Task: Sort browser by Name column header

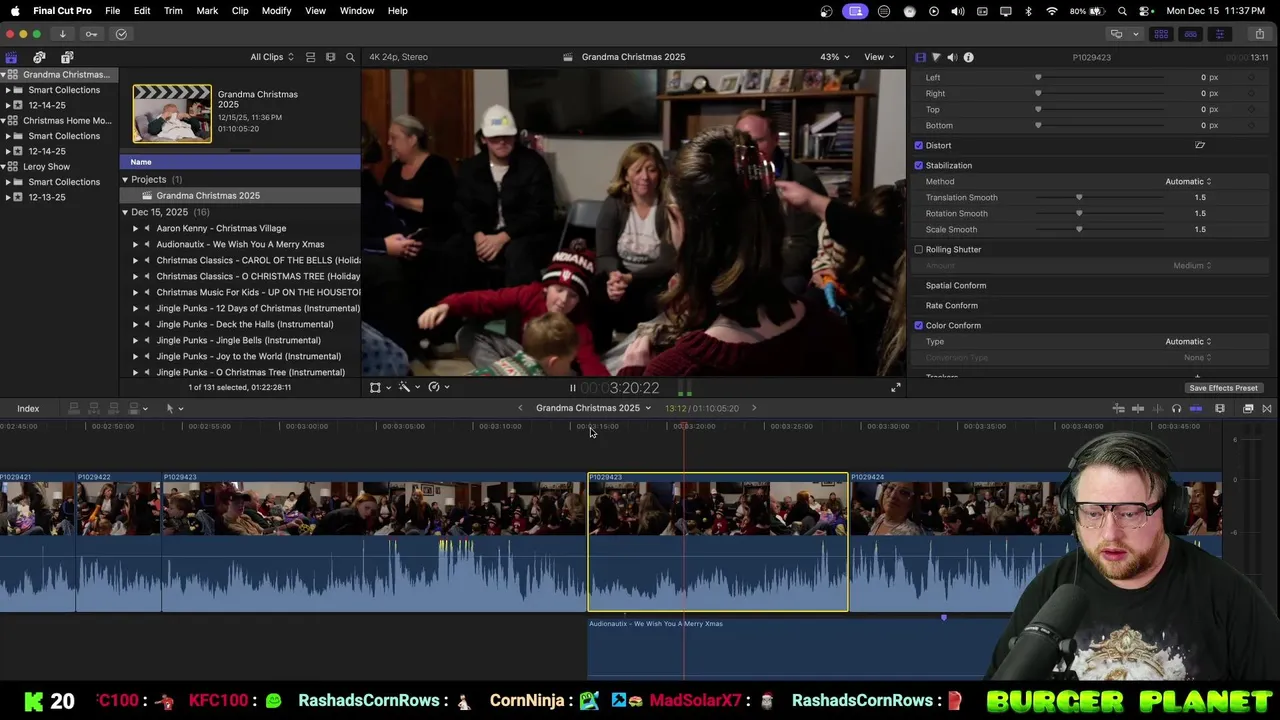Action: tap(240, 162)
